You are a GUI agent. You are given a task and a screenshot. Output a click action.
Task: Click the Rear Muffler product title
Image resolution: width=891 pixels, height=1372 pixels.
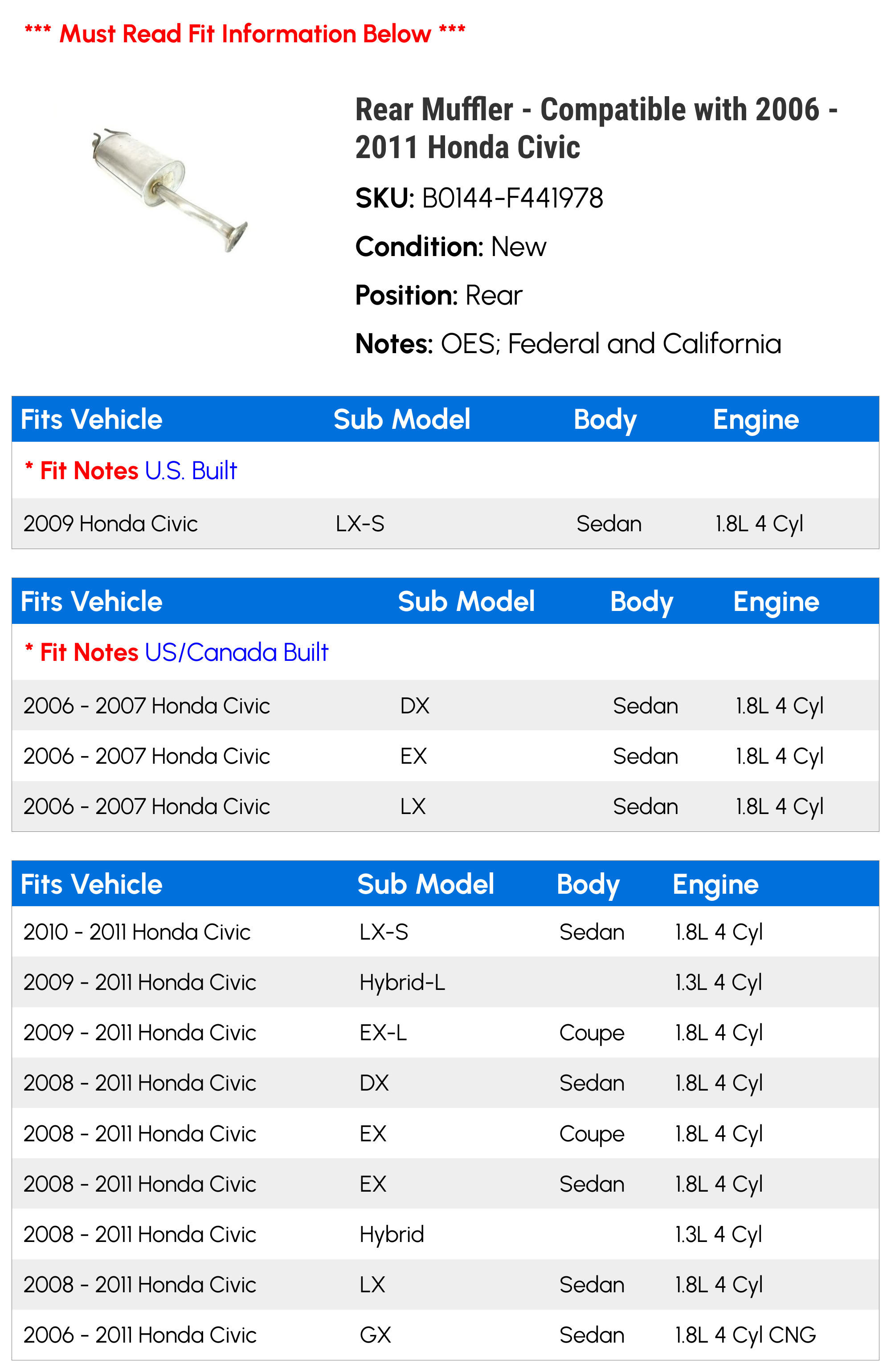tap(596, 127)
